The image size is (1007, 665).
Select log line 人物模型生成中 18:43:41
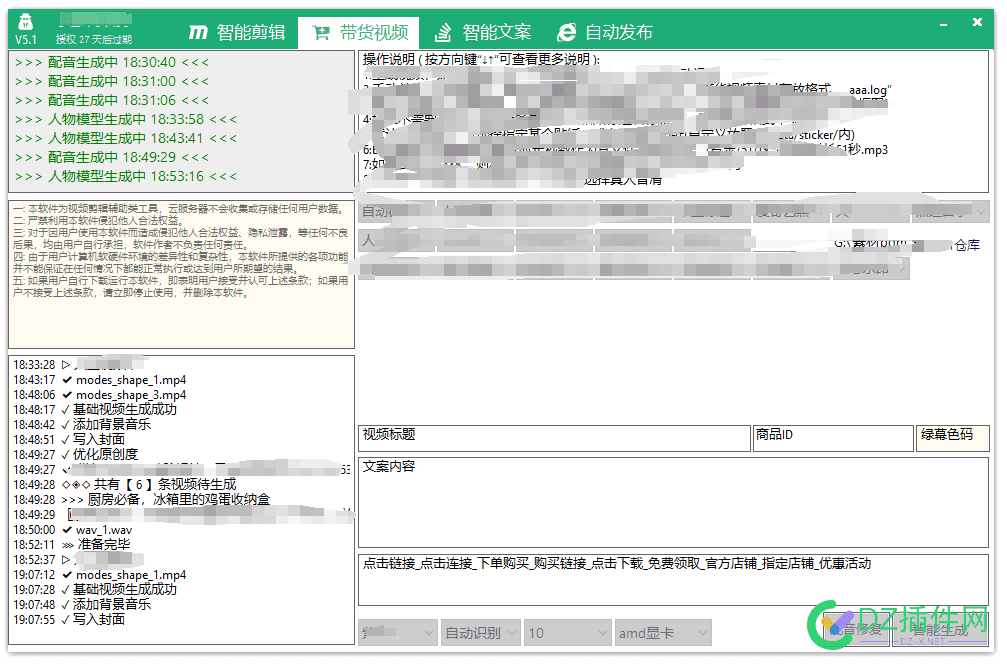tap(126, 138)
